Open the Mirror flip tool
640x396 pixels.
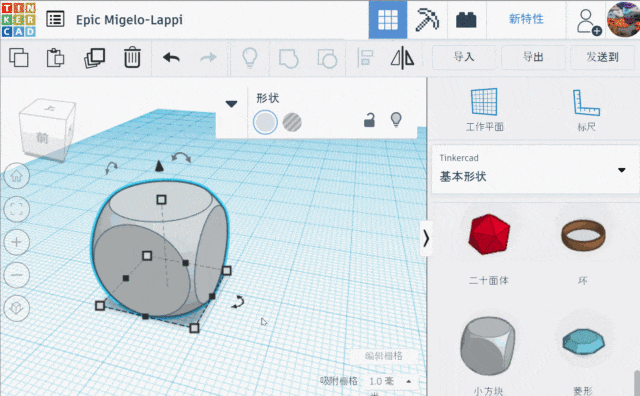402,58
